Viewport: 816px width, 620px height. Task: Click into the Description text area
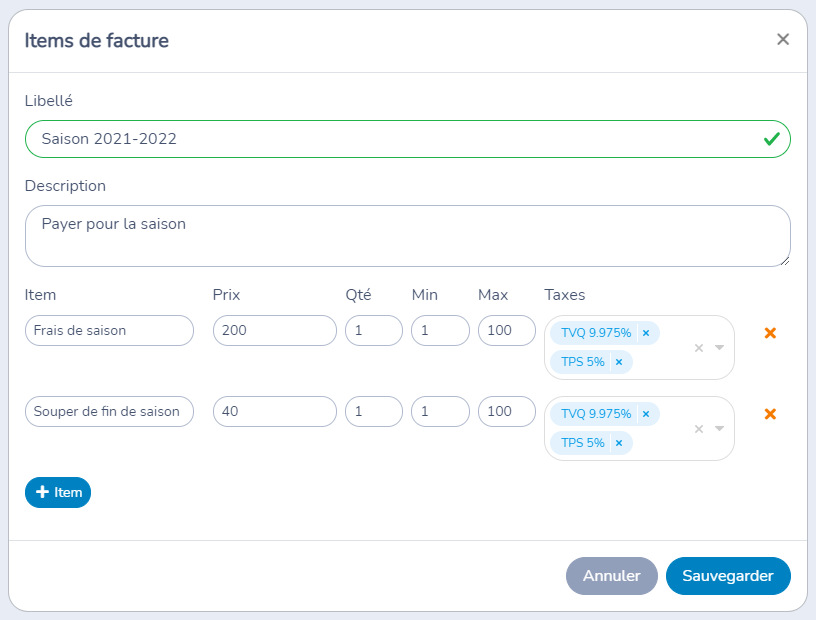click(407, 236)
